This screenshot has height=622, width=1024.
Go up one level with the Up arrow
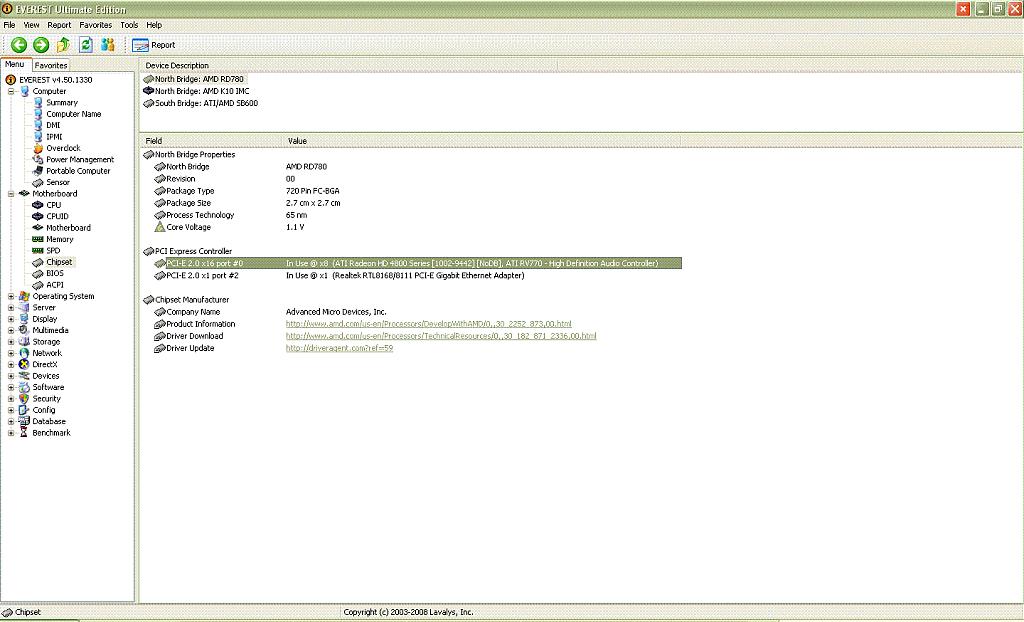click(x=63, y=44)
